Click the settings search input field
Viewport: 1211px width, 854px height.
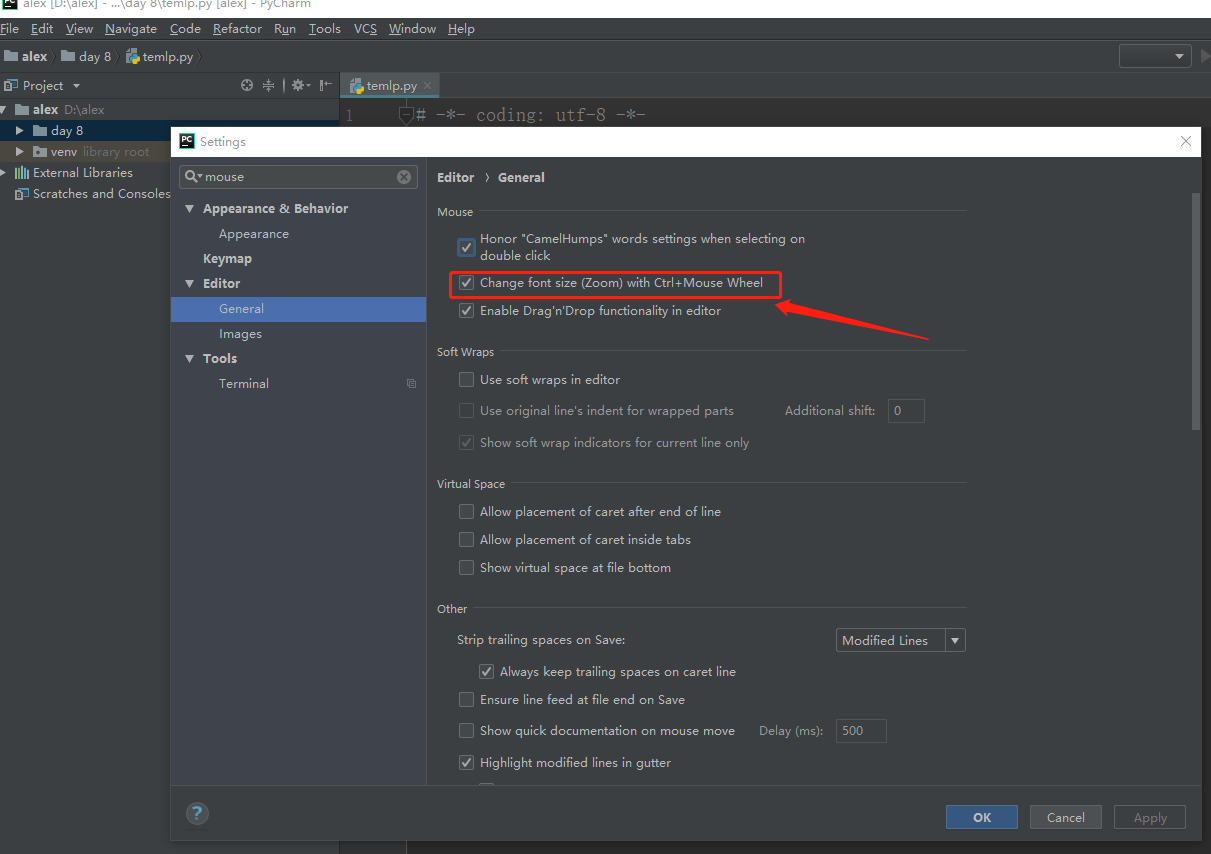298,177
